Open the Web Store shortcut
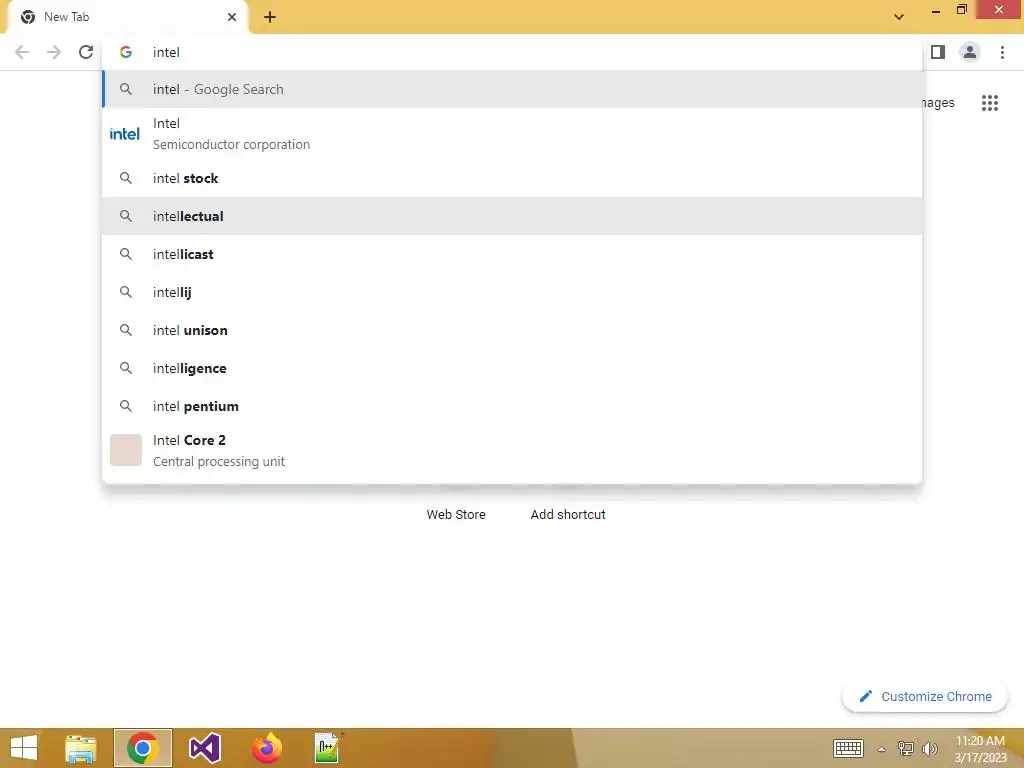Image resolution: width=1024 pixels, height=768 pixels. coord(456,514)
